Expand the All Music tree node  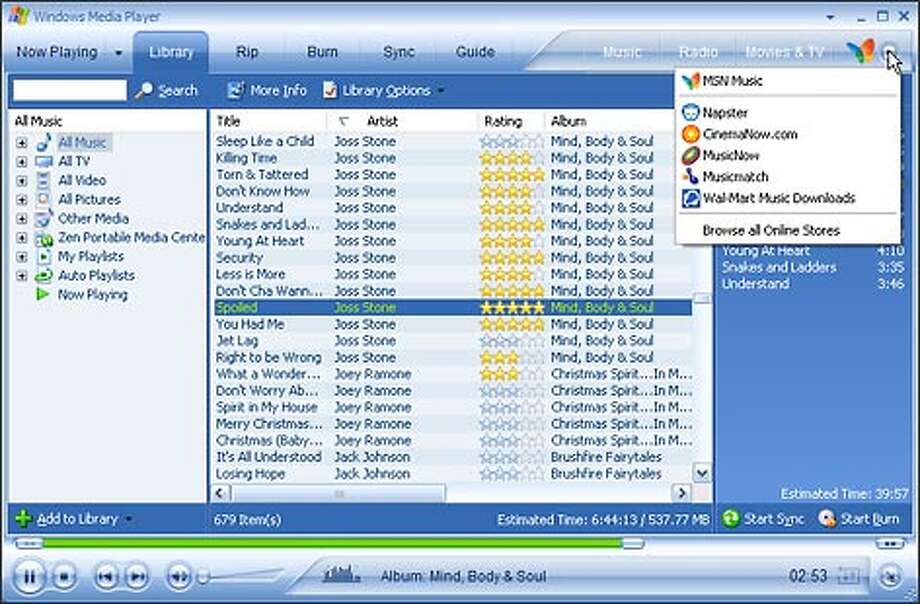click(x=22, y=142)
